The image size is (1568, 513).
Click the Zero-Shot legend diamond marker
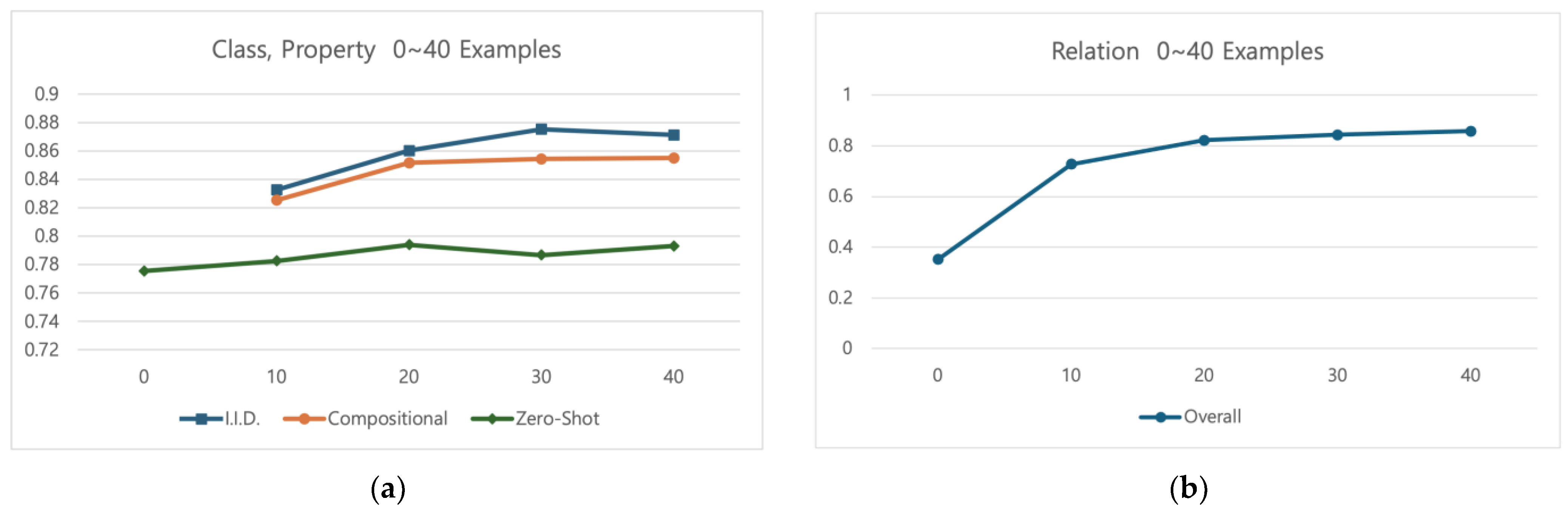(x=492, y=419)
